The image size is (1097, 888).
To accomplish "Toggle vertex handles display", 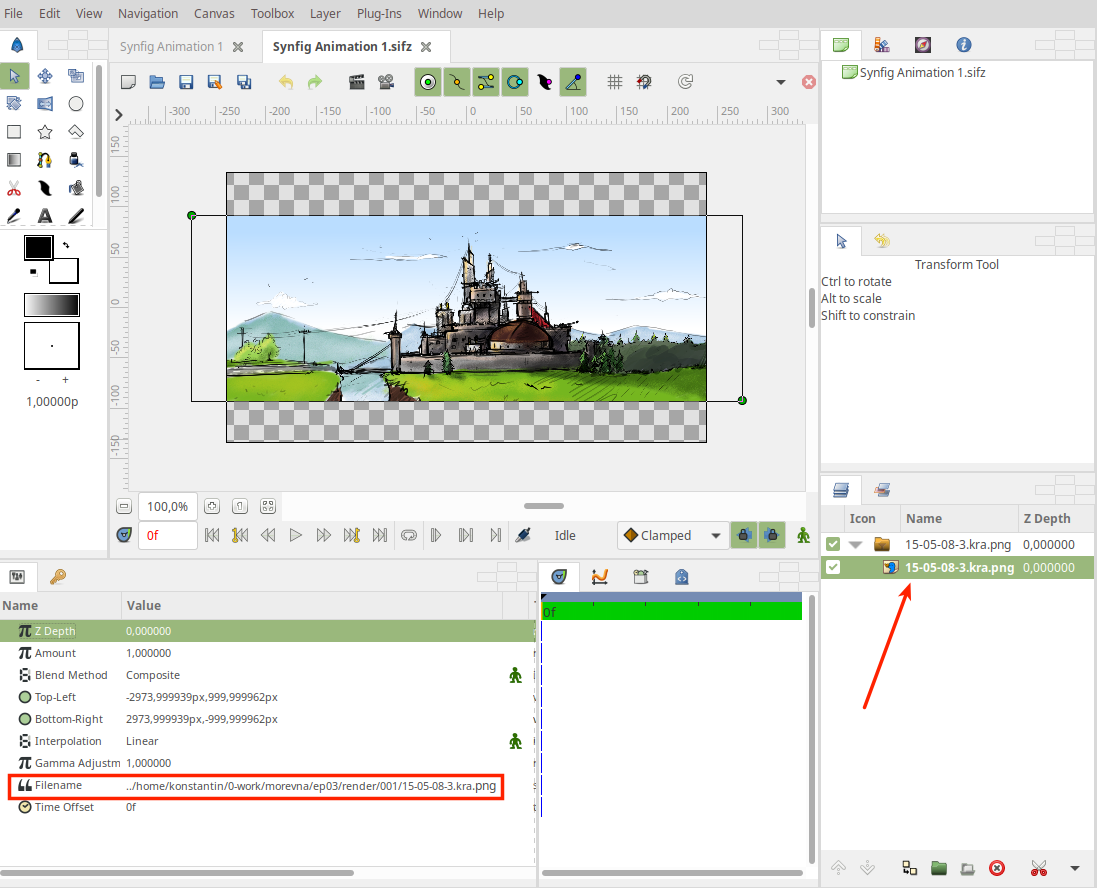I will tap(457, 82).
